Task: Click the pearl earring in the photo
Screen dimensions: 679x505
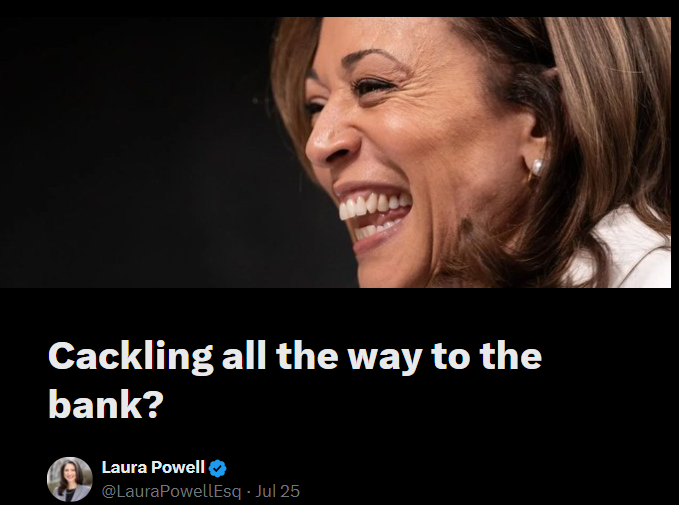Action: point(537,167)
